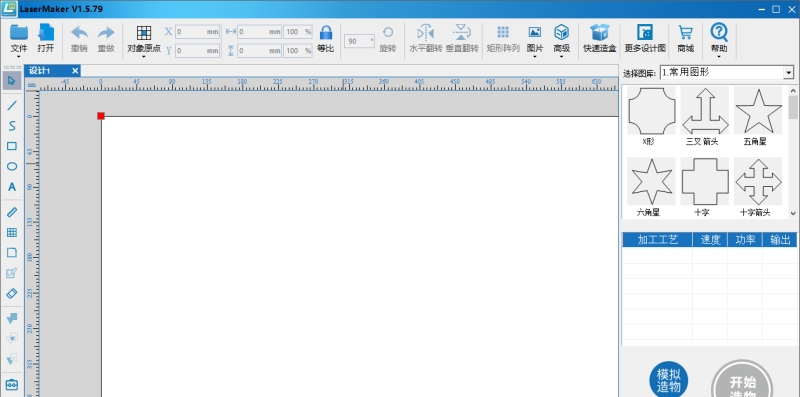Click the shape library scrollbar down arrow
The height and width of the screenshot is (397, 800).
coord(793,213)
